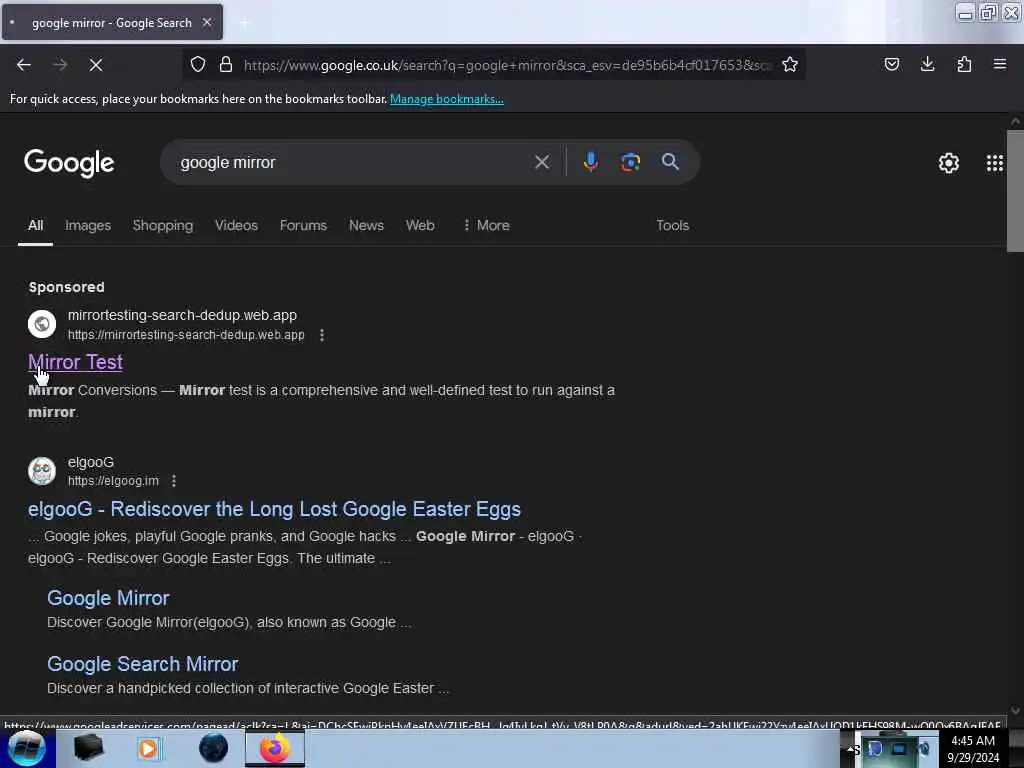
Task: Open the Firefox downloads panel
Action: tap(927, 64)
